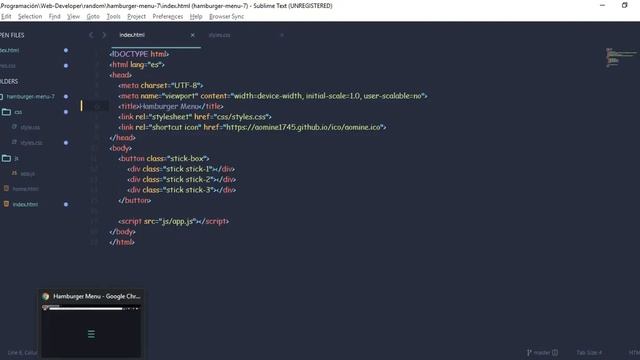Open the Browser Sync menu
640x360 pixels.
coord(227,16)
